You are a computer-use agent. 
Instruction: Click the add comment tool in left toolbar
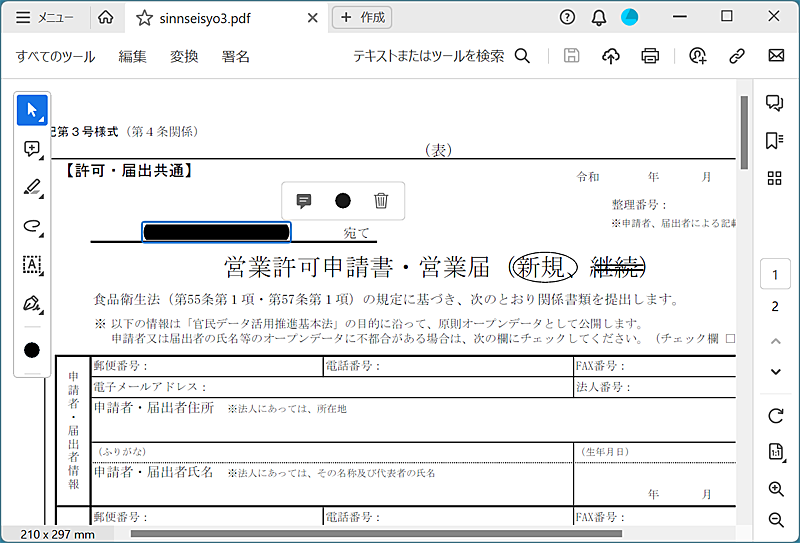click(32, 148)
